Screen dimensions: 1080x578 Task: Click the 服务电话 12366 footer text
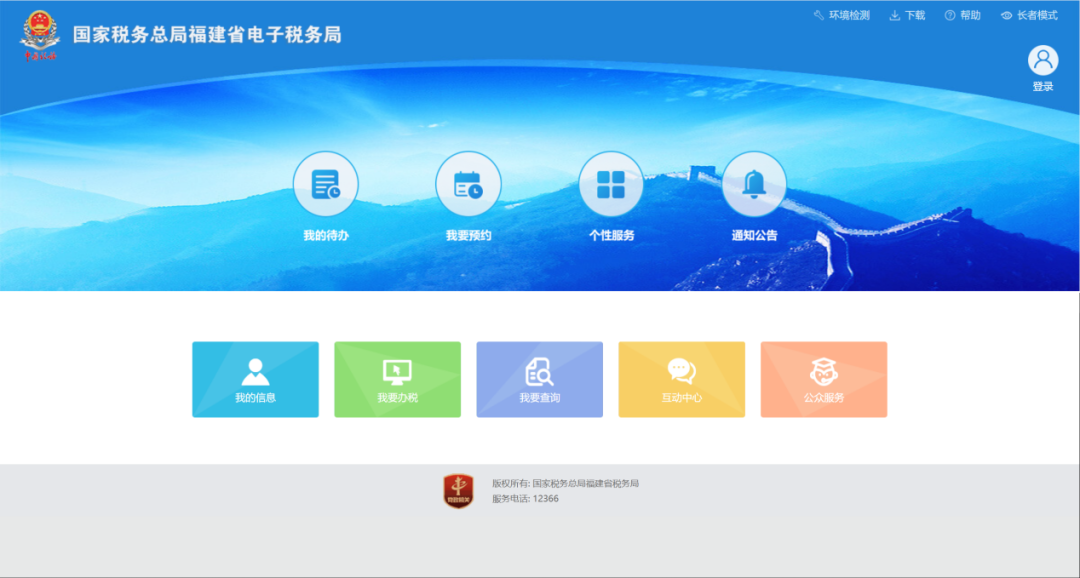525,499
